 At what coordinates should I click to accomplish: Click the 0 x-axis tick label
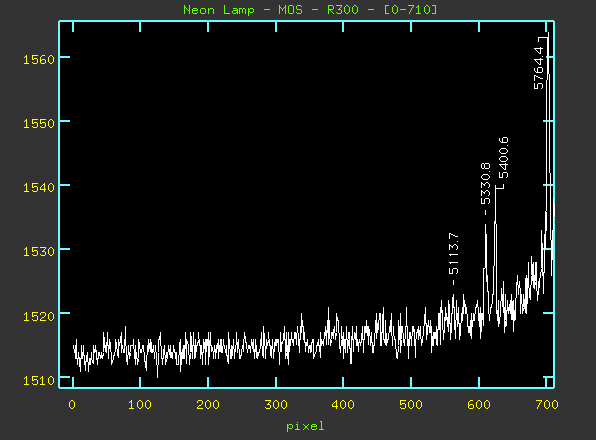72,405
